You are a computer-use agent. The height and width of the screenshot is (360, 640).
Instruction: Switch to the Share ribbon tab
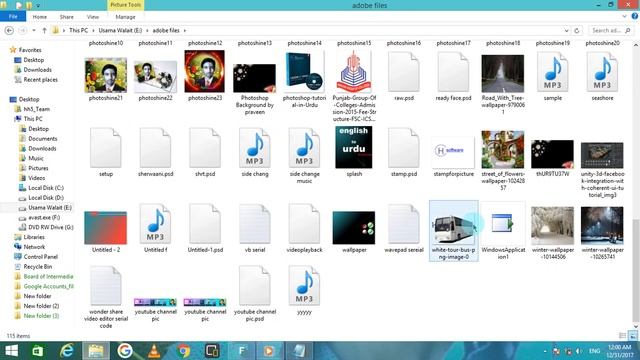pyautogui.click(x=67, y=17)
